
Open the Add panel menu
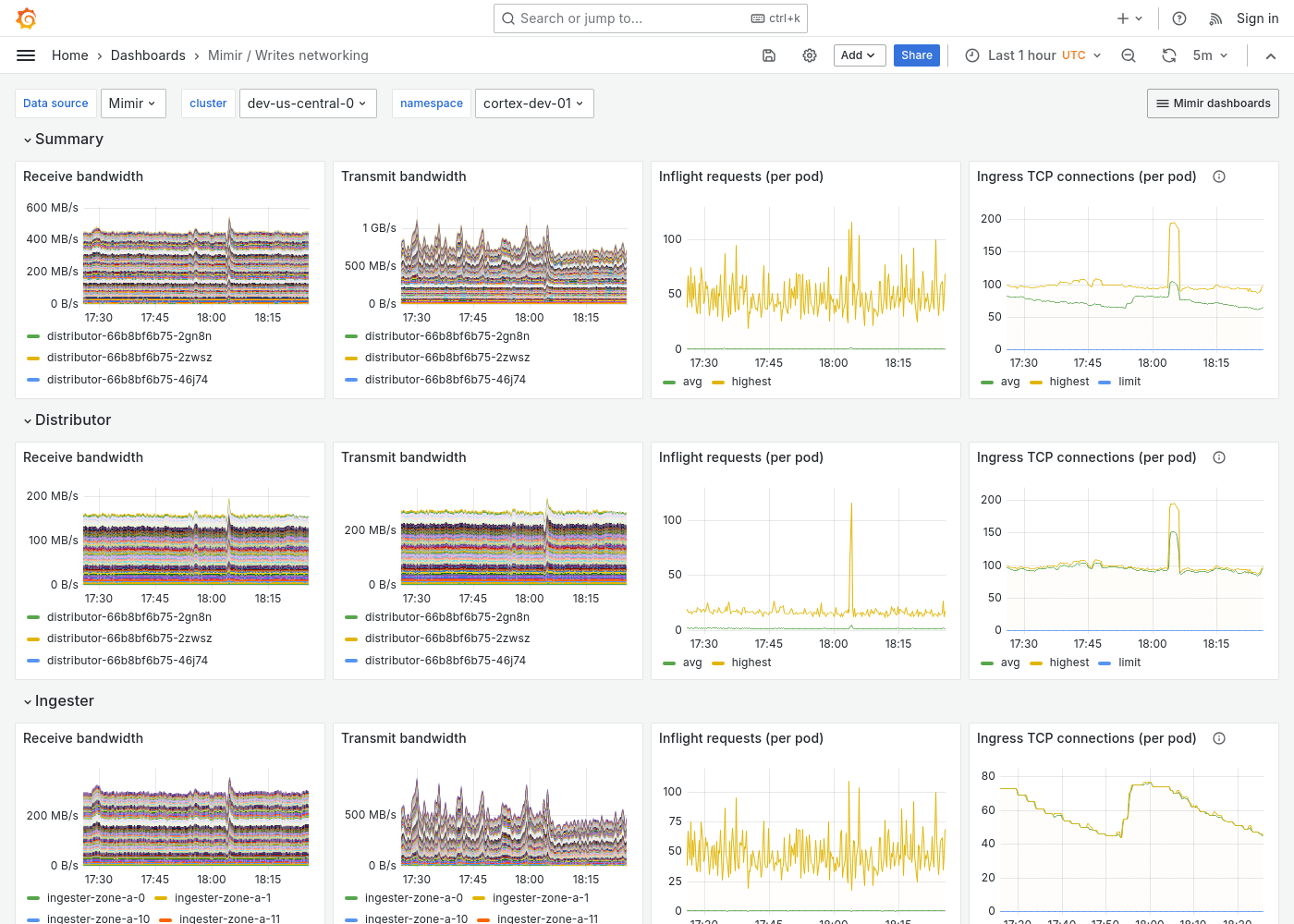(x=859, y=55)
